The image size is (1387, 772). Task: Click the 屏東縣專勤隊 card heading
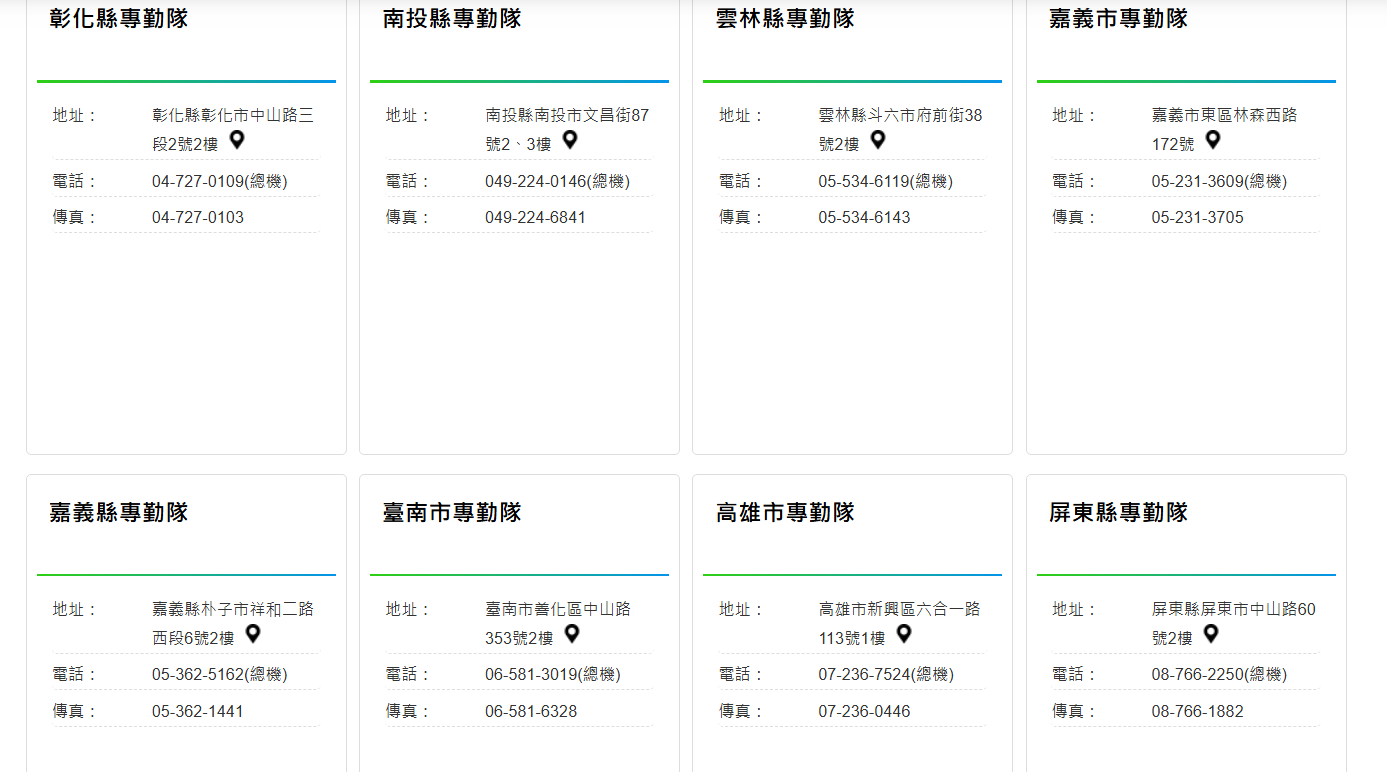click(1118, 513)
